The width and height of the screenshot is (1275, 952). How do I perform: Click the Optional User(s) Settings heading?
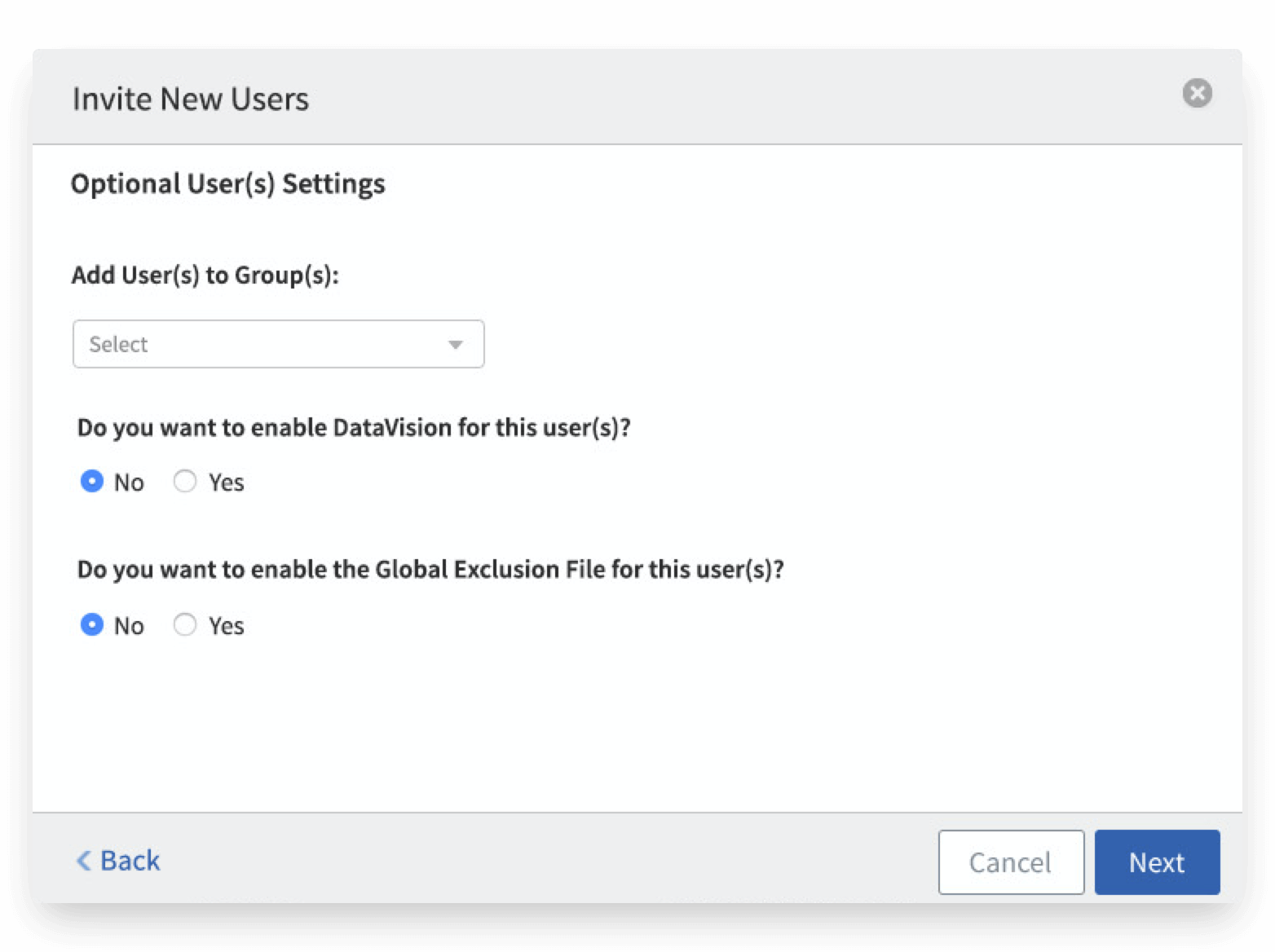click(227, 184)
